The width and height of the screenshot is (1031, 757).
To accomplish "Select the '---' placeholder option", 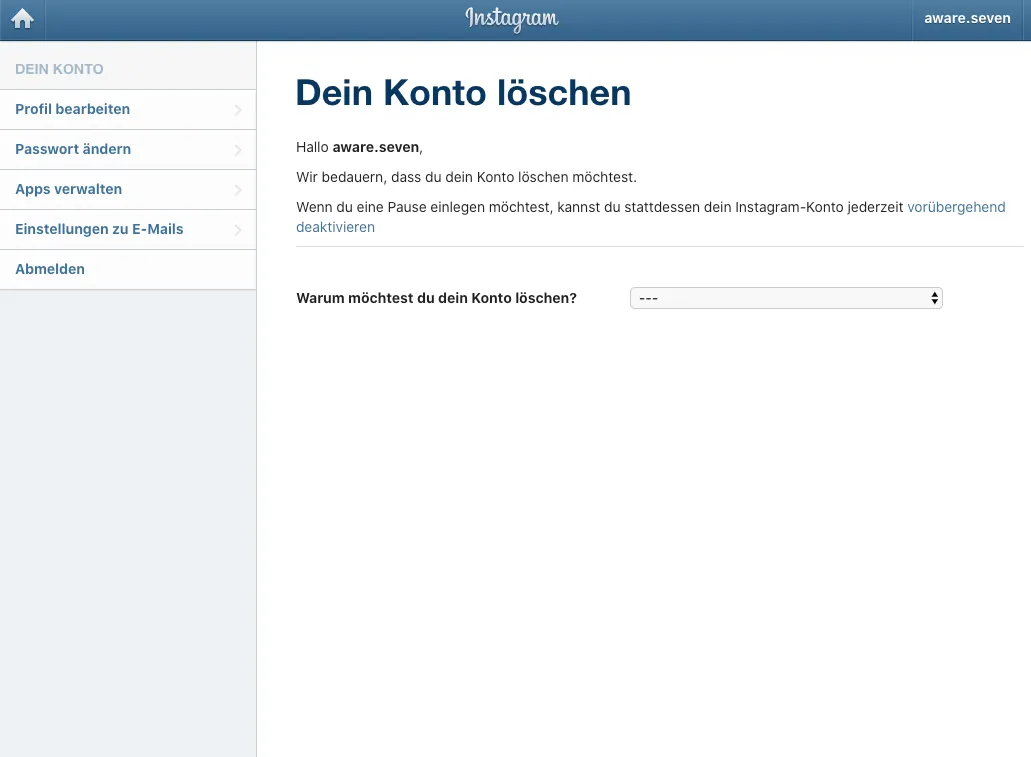I will [x=700, y=297].
